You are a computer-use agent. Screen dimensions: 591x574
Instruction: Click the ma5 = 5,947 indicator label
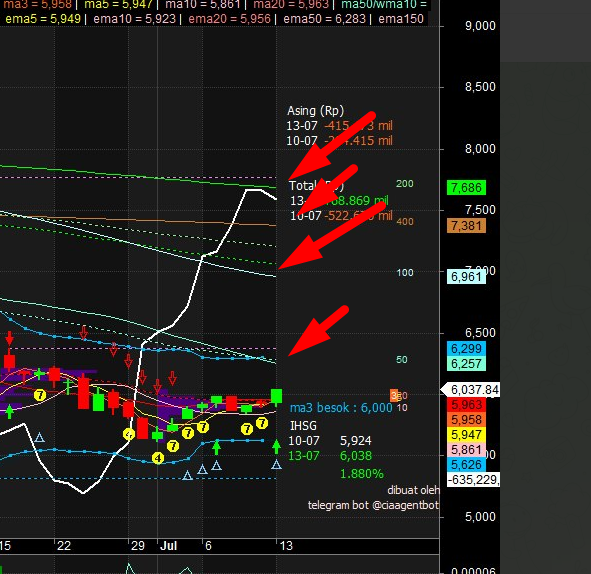coord(118,5)
